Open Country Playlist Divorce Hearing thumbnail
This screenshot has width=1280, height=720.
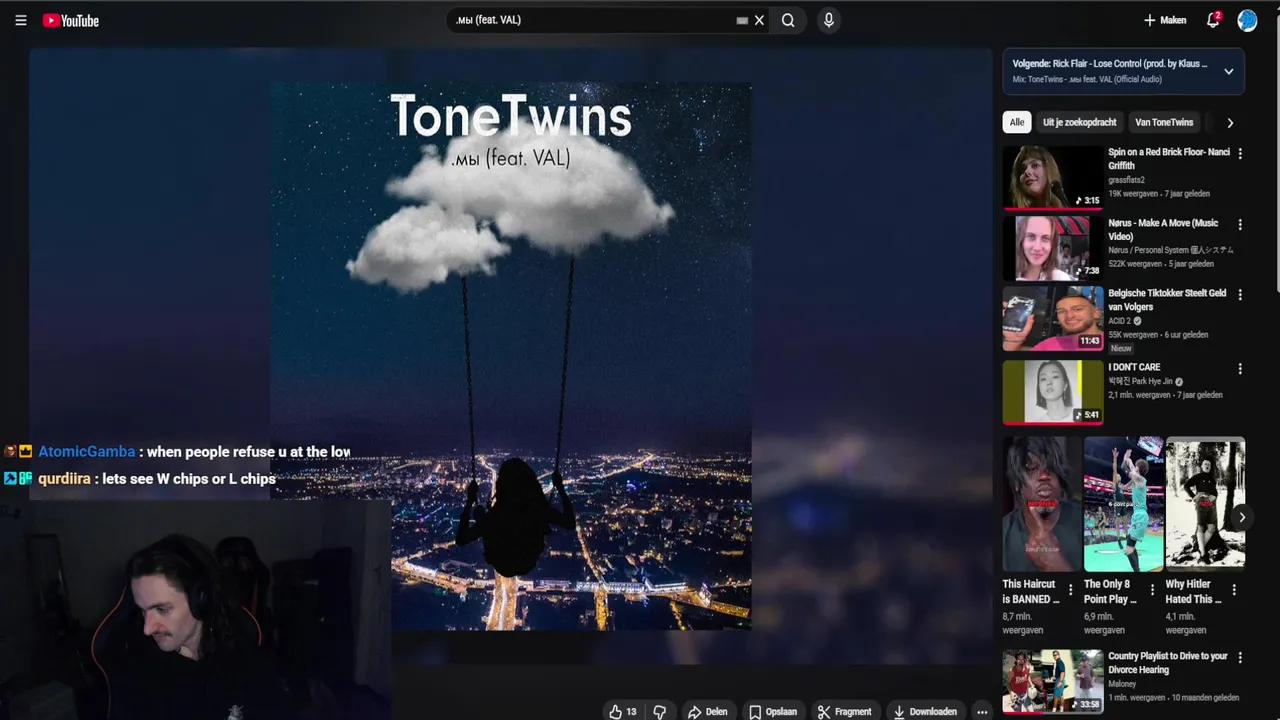click(x=1053, y=682)
